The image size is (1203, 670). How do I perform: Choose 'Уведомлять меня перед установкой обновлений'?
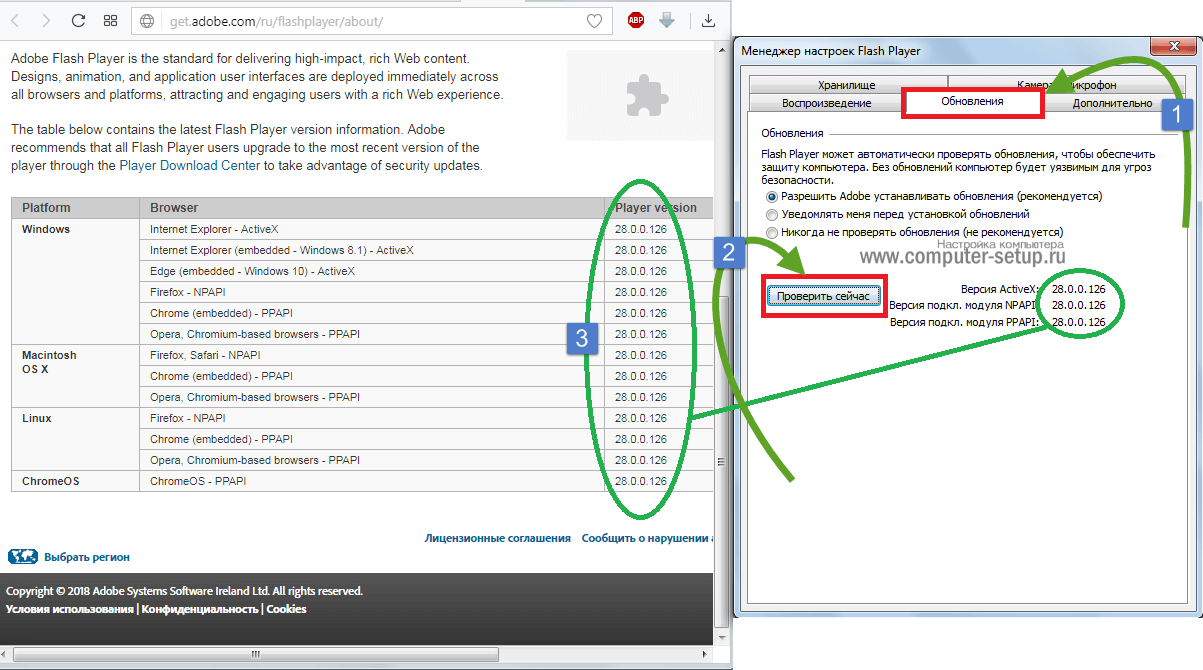click(x=771, y=215)
